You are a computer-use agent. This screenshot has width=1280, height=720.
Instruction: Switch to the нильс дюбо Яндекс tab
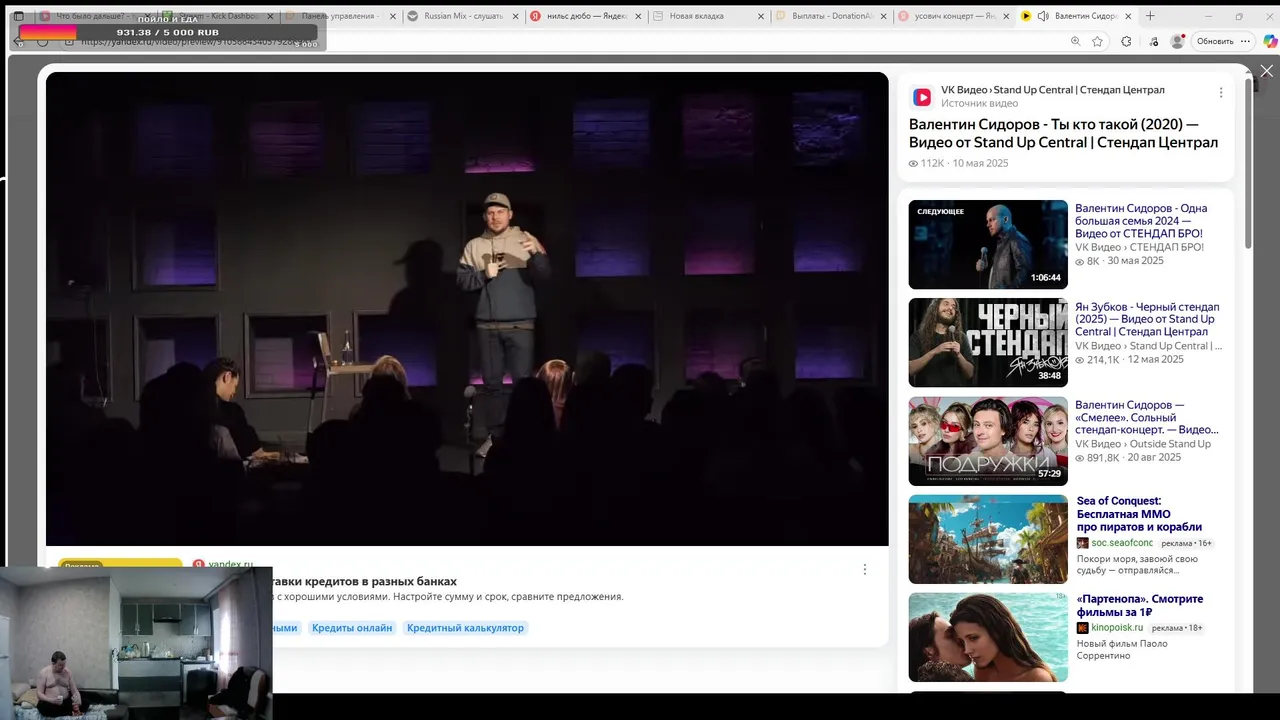pos(584,16)
